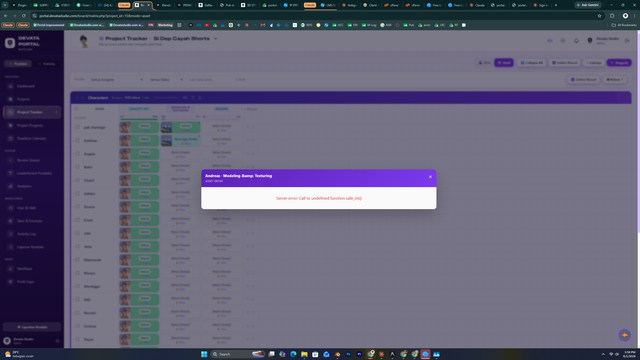
Task: Click Seleksi Massal in the filter bar
Action: 583,80
